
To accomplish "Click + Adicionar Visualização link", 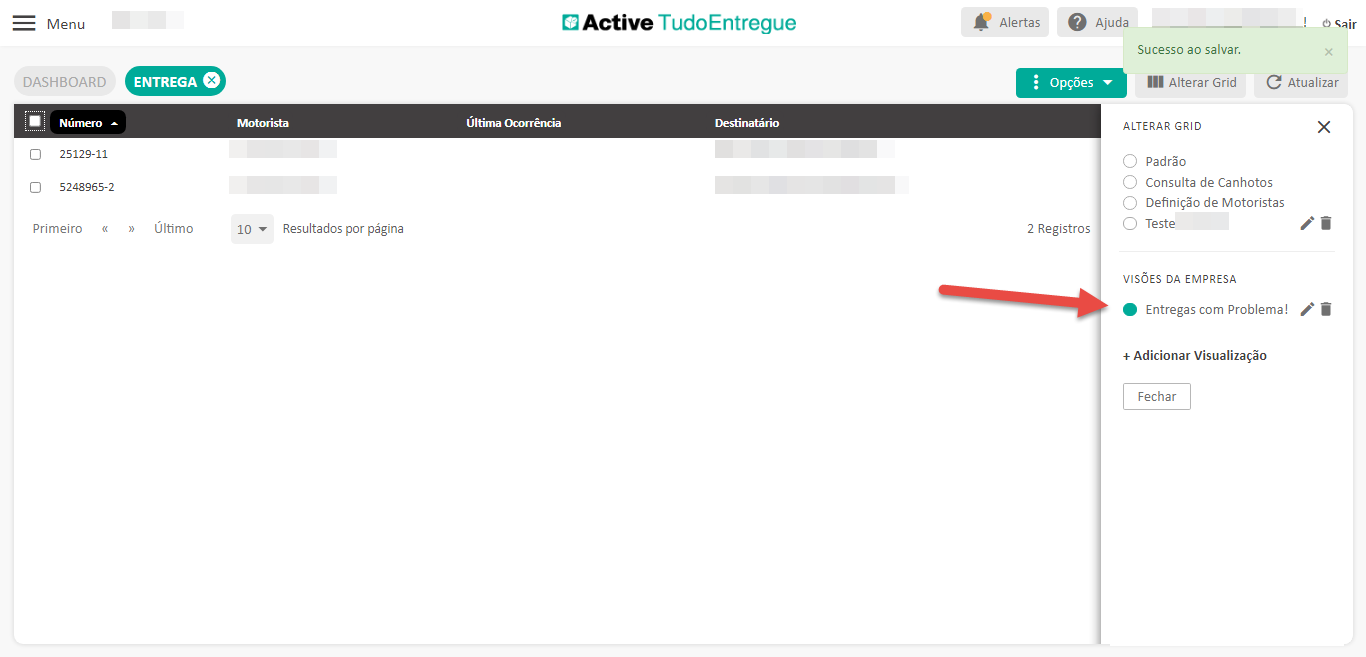I will (1194, 356).
